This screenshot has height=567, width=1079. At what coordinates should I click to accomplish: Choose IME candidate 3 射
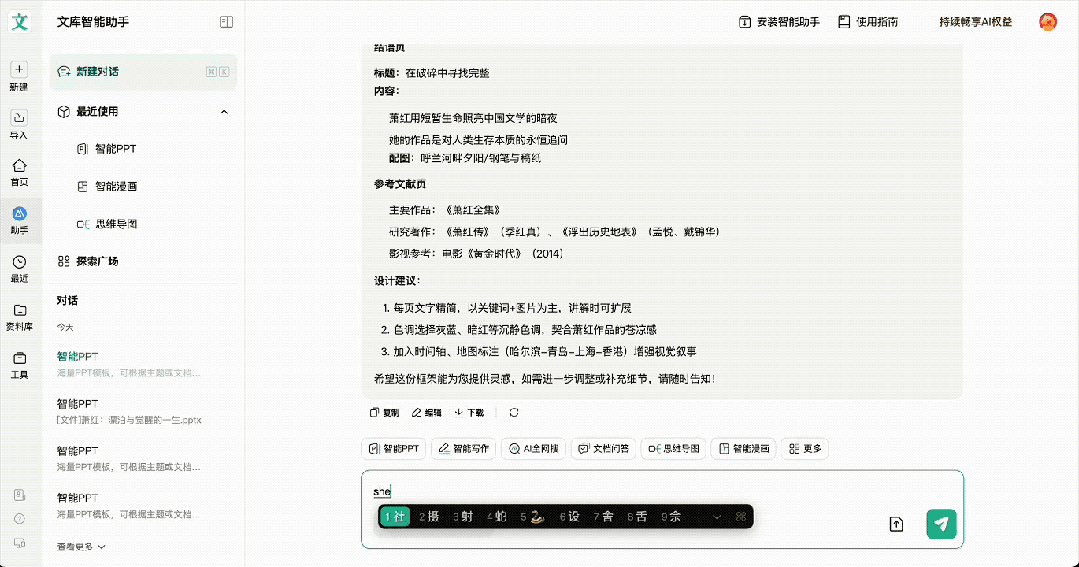click(463, 516)
